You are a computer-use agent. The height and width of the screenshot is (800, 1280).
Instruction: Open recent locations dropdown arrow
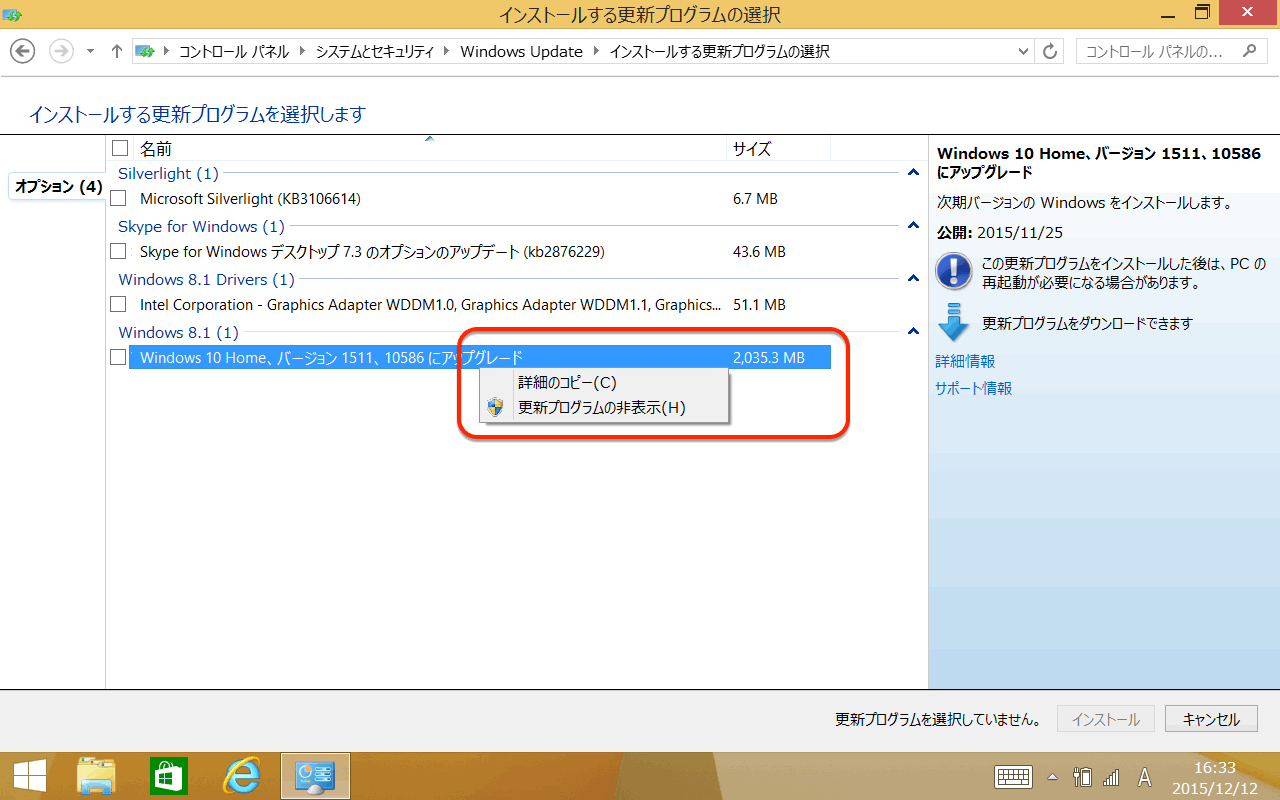tap(90, 51)
